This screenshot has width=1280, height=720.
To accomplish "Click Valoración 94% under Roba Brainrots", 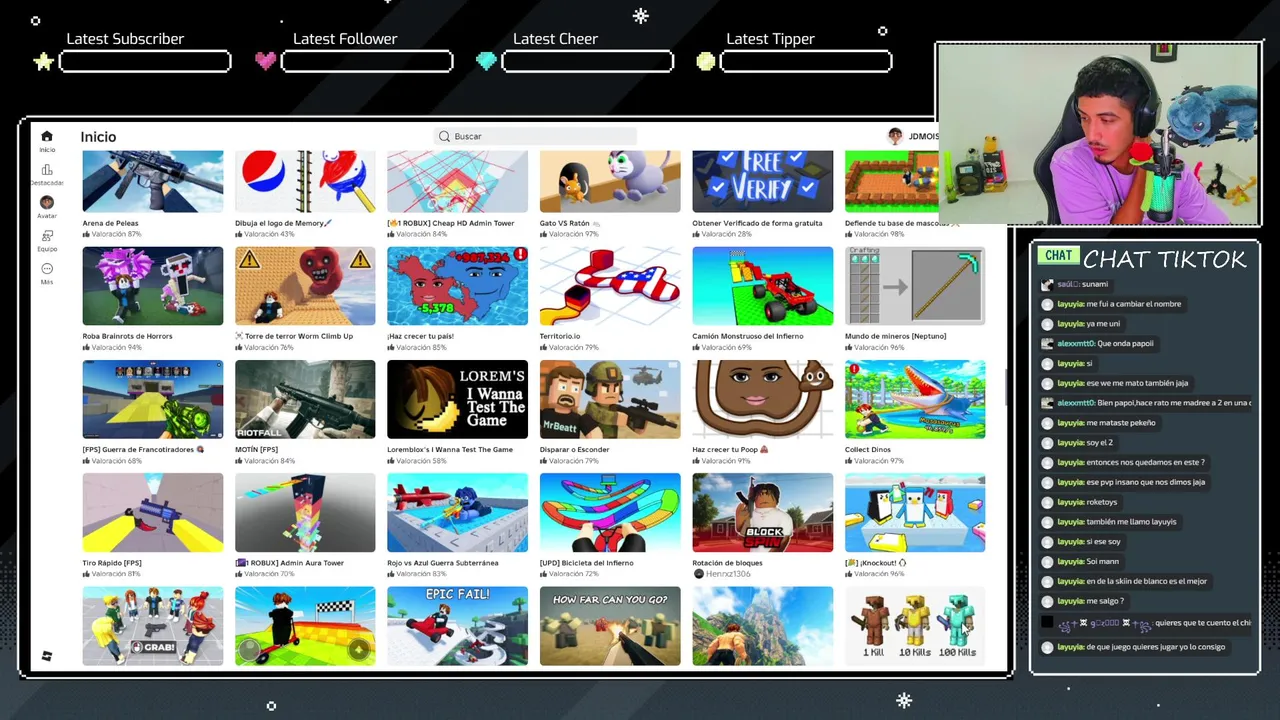I will (116, 347).
